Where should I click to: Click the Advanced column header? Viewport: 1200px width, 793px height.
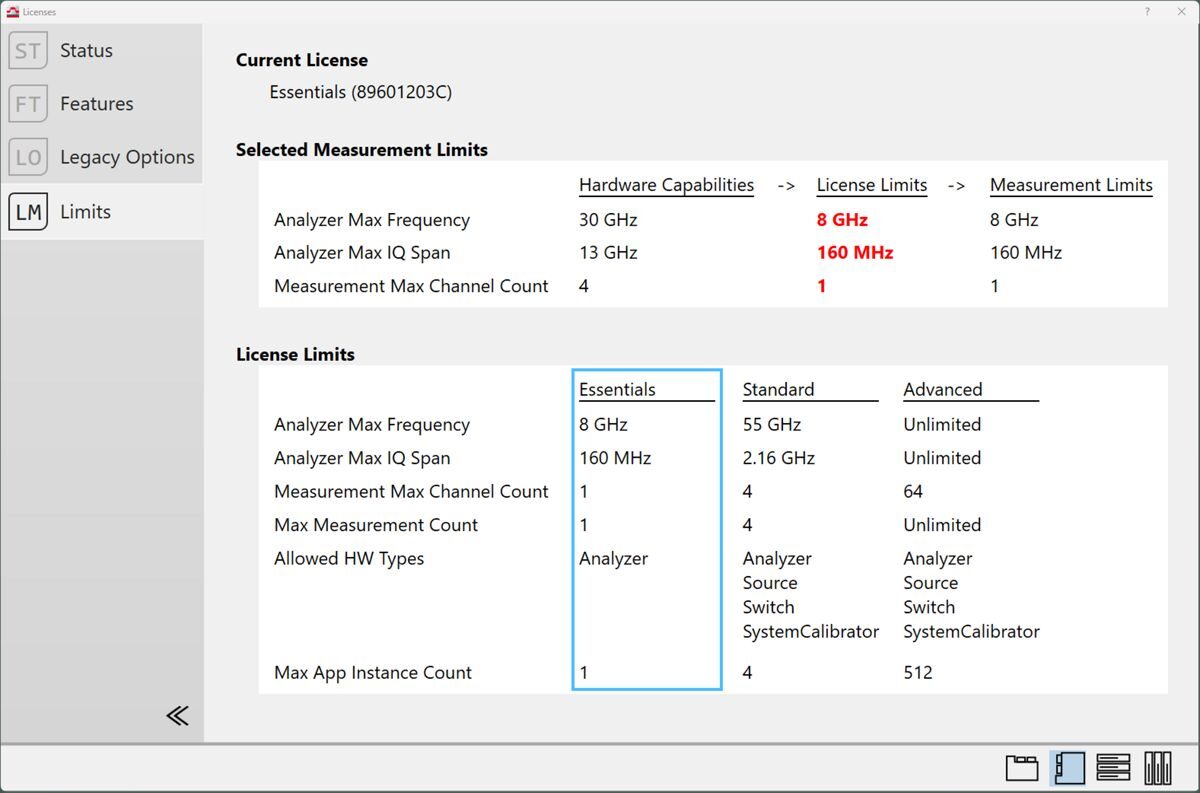(x=943, y=390)
